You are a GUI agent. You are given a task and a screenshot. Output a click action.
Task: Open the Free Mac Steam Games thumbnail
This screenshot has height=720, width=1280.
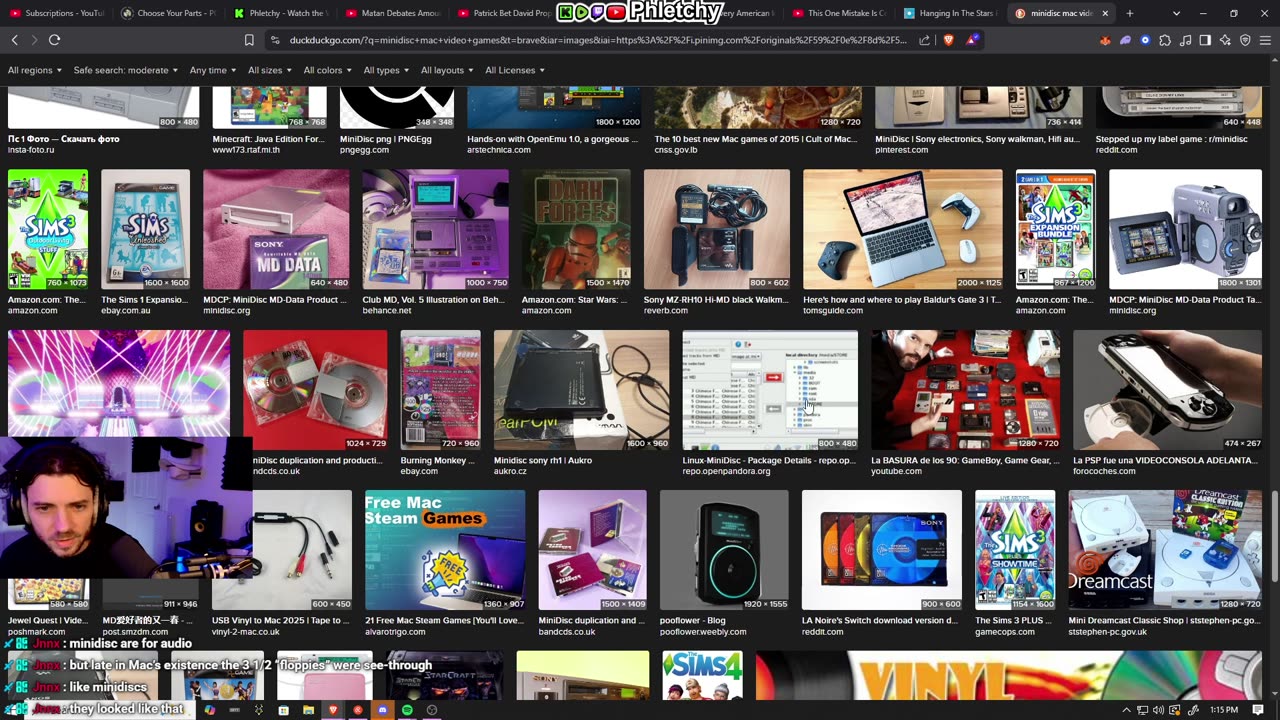[445, 550]
